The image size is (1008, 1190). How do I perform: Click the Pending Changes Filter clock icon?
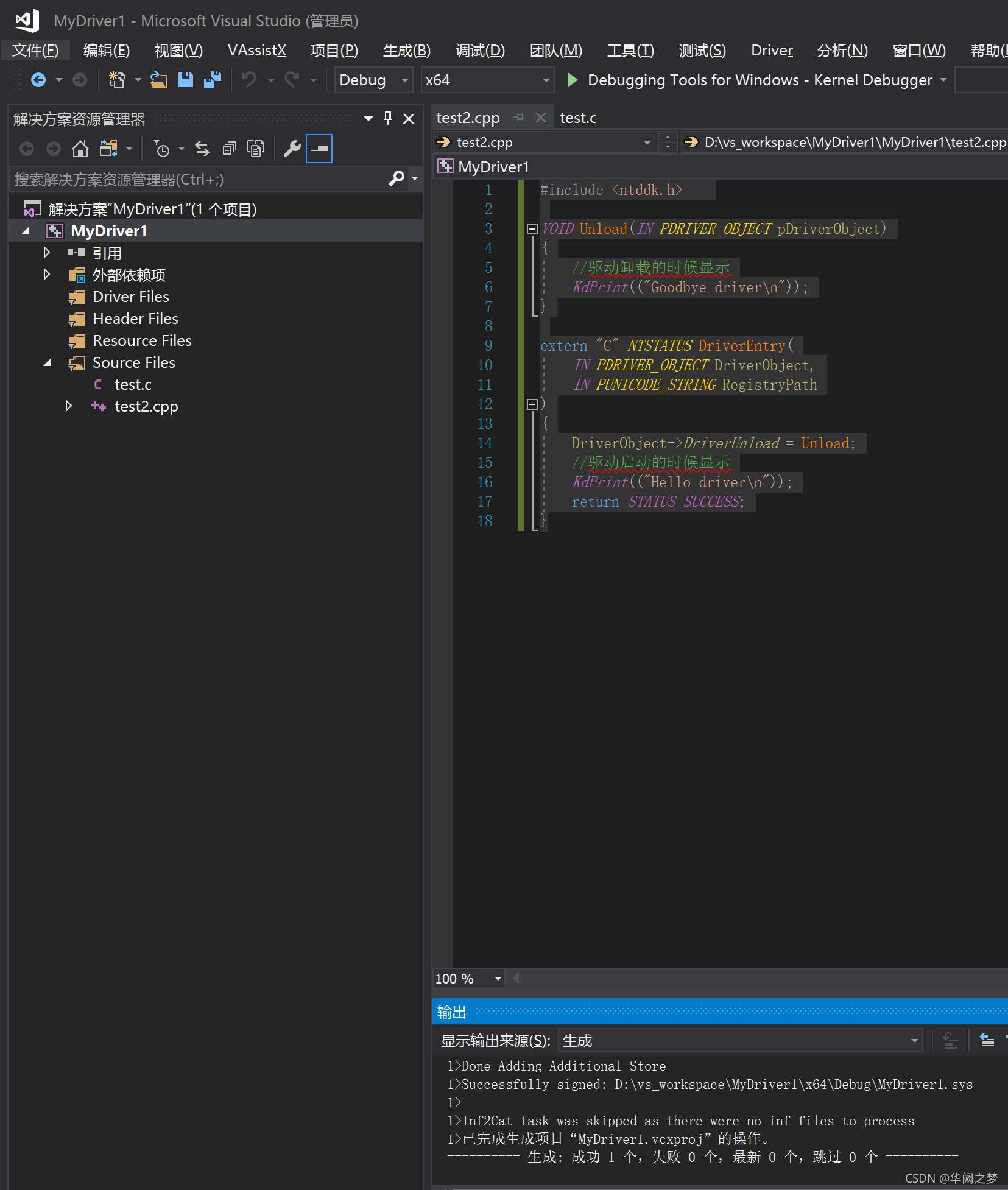coord(161,149)
